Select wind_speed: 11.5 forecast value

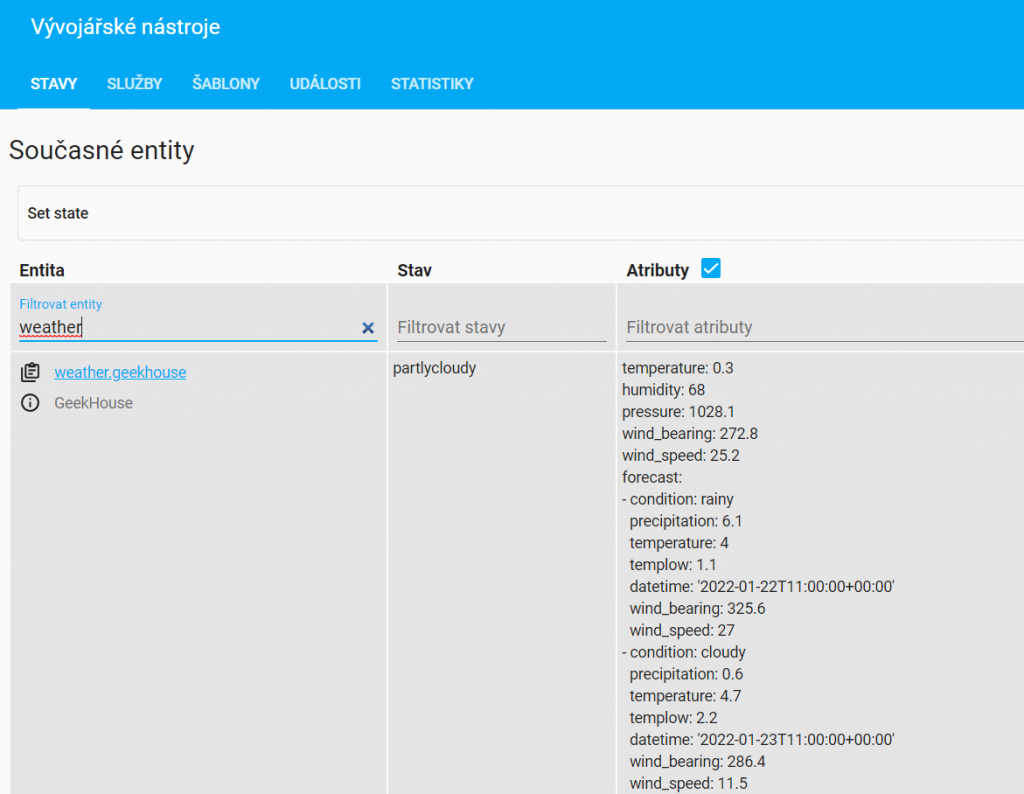tap(688, 784)
